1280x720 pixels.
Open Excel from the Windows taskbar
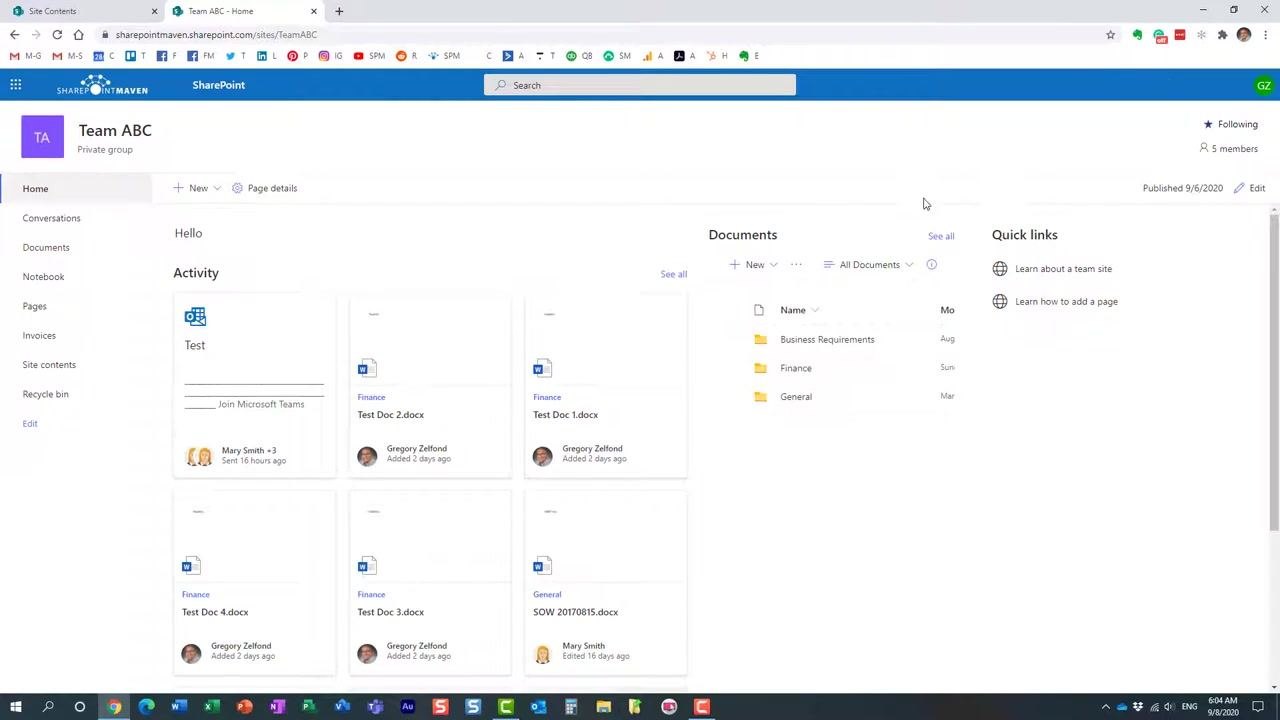(212, 707)
